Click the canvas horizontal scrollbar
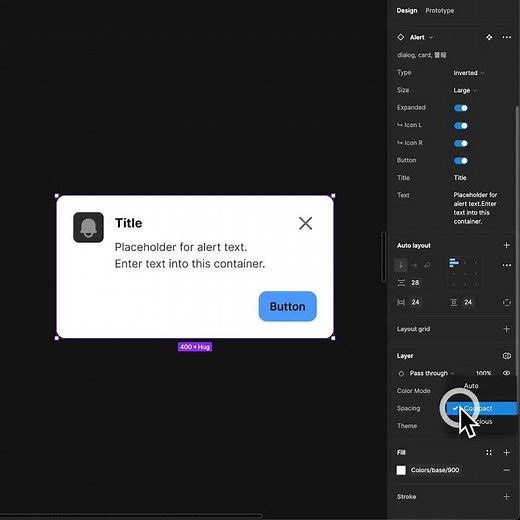Viewport: 520px width, 520px height. point(131,516)
